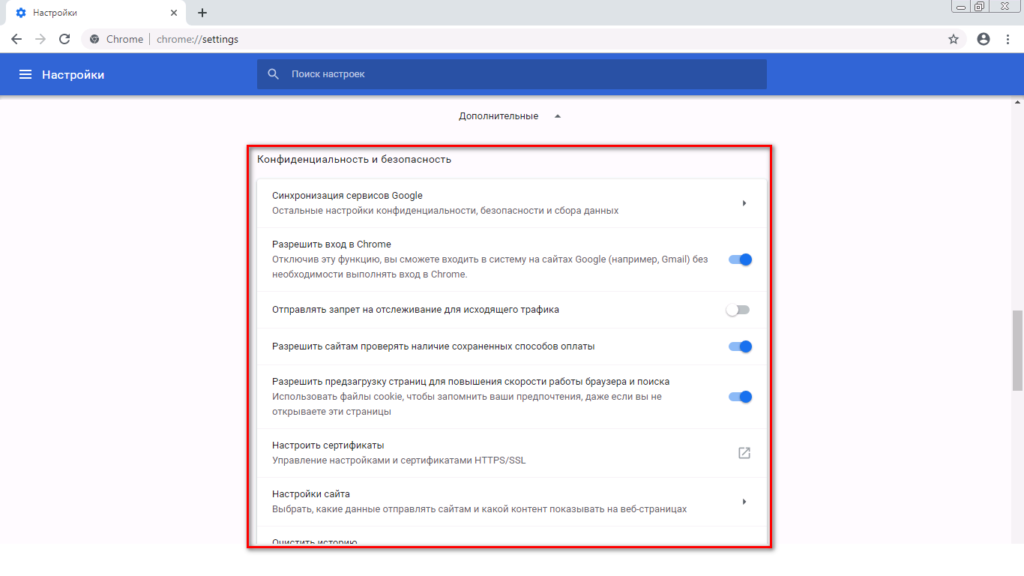The height and width of the screenshot is (576, 1024).
Task: Click the Настройки сайта row label
Action: [311, 494]
